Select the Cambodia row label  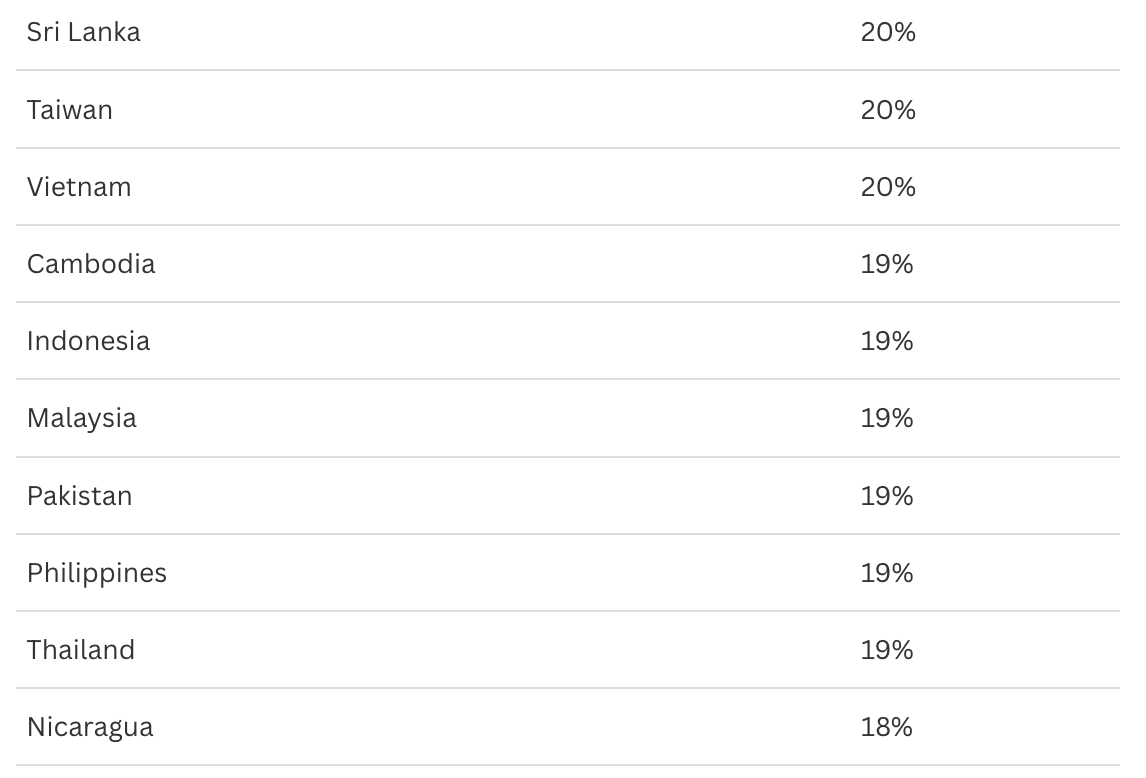tap(91, 264)
